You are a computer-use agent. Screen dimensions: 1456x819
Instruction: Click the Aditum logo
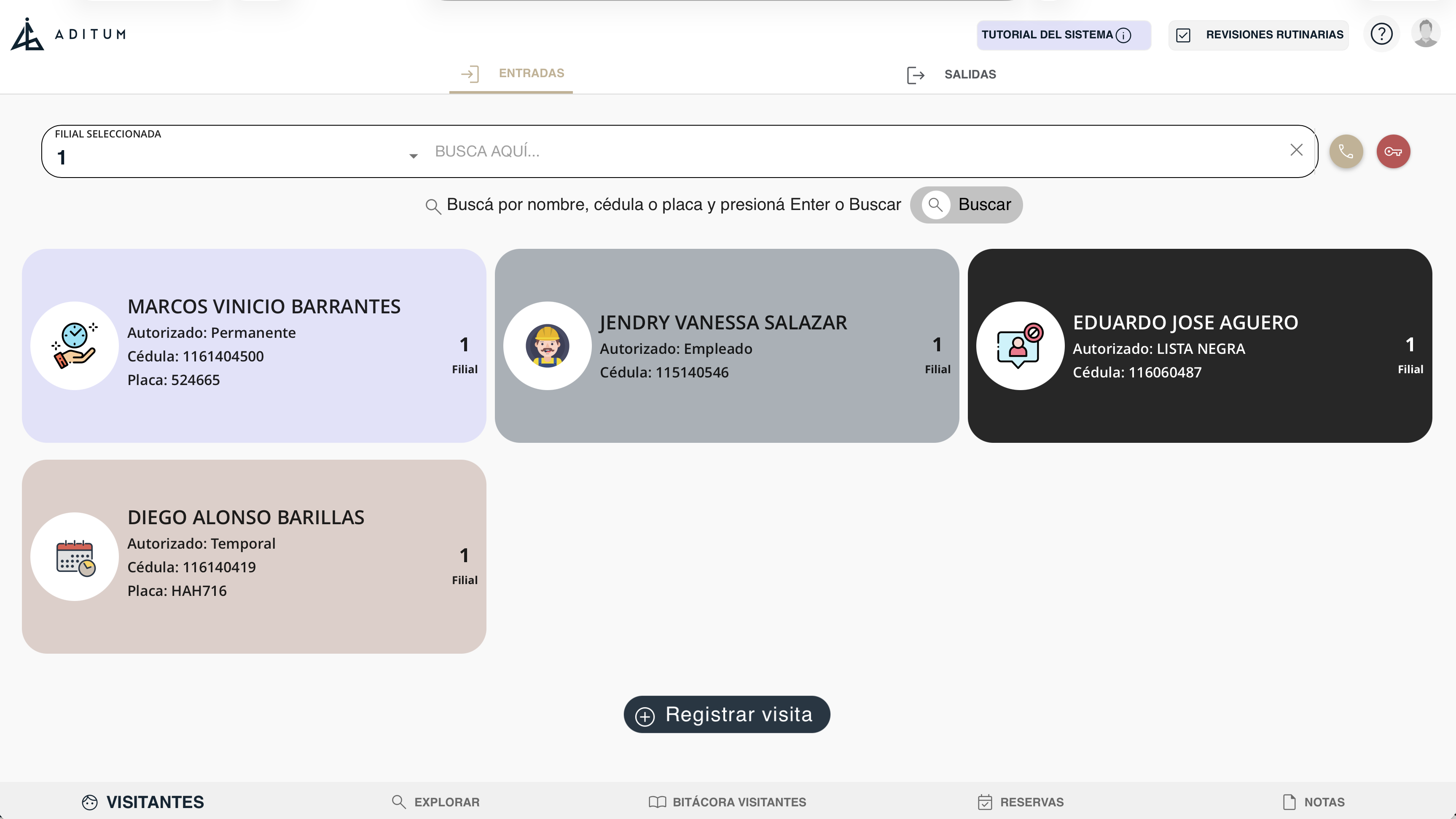tap(68, 34)
